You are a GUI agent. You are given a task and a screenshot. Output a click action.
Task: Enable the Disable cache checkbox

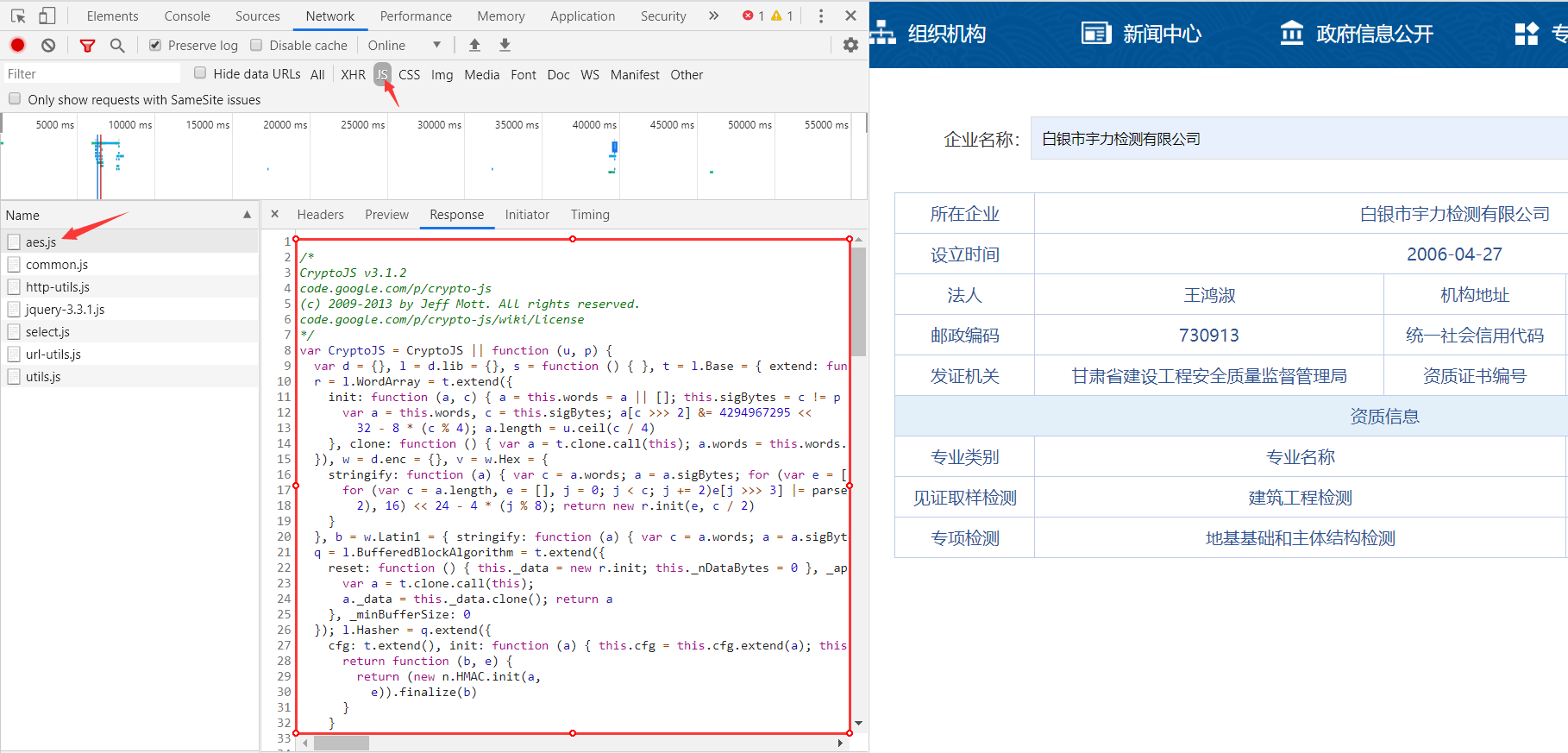tap(256, 45)
